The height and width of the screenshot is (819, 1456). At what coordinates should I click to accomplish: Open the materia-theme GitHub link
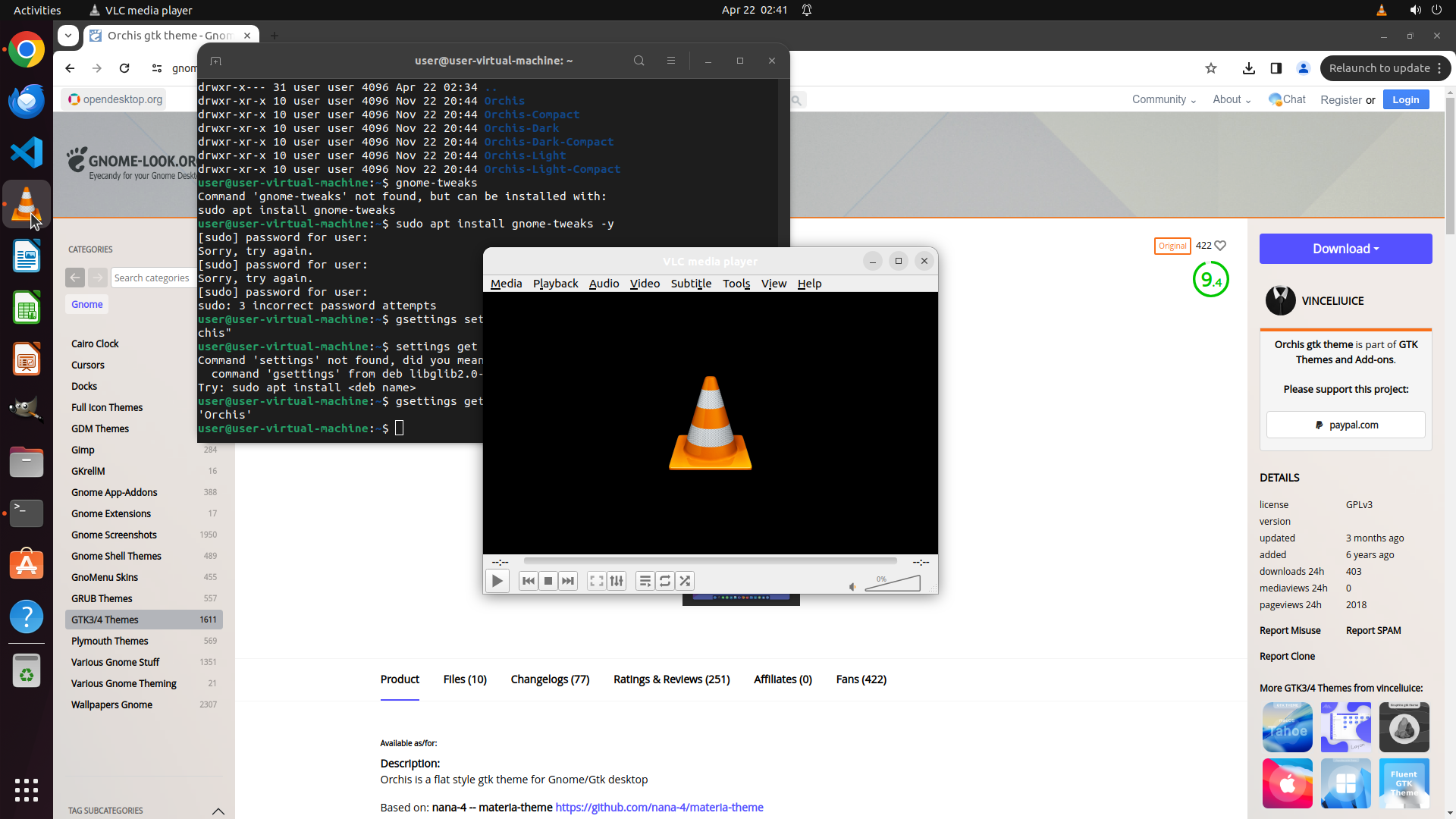tap(659, 807)
